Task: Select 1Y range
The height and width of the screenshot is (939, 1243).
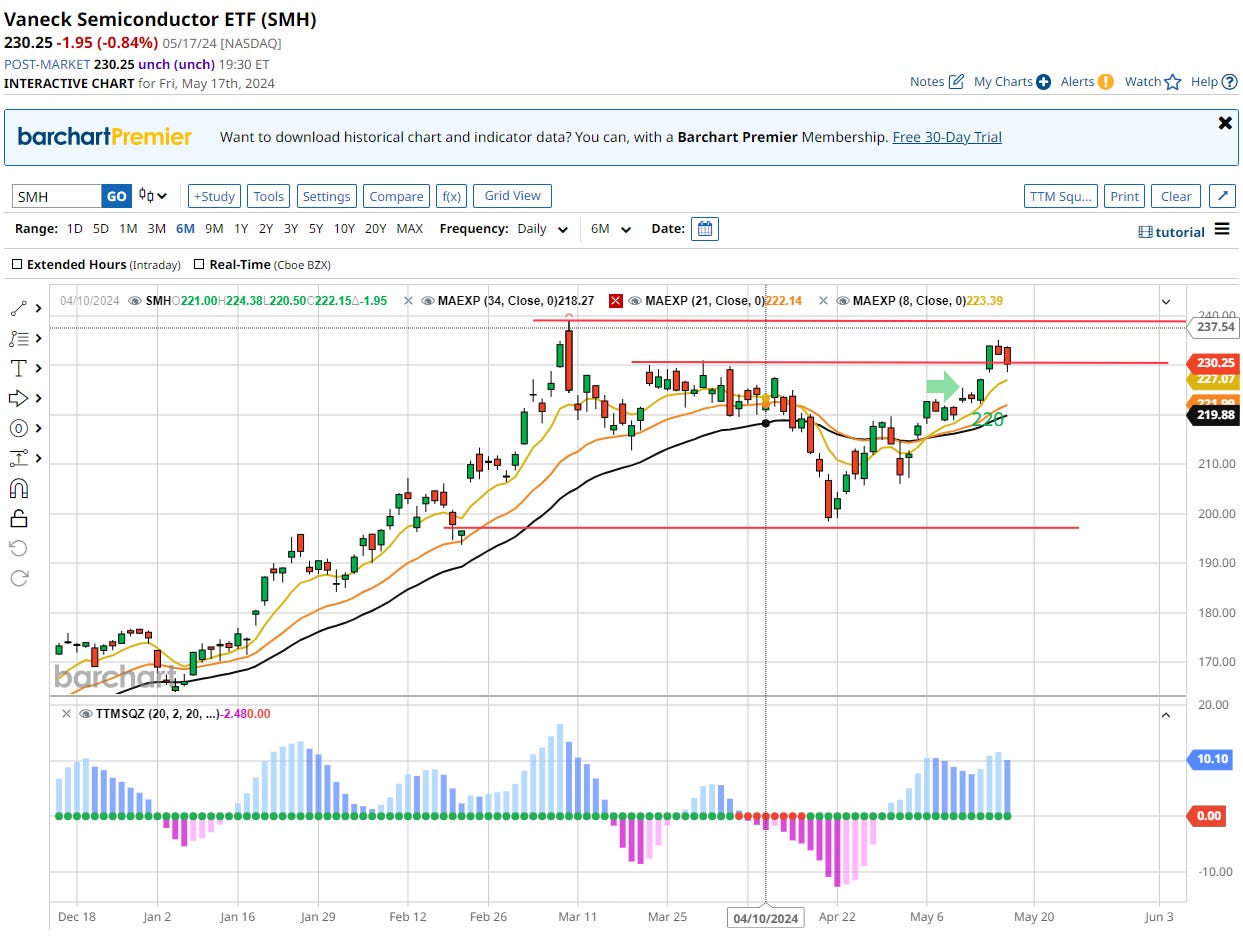Action: point(241,229)
